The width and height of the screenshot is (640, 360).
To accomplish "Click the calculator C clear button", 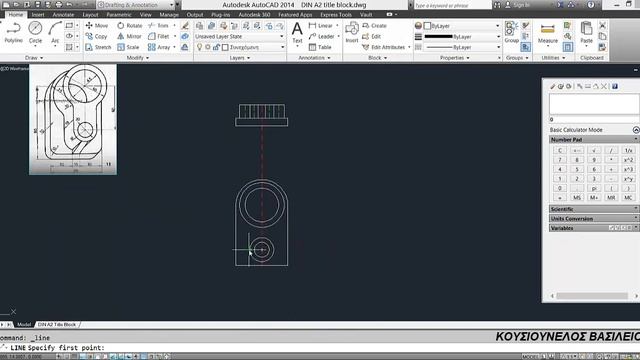I will [560, 150].
